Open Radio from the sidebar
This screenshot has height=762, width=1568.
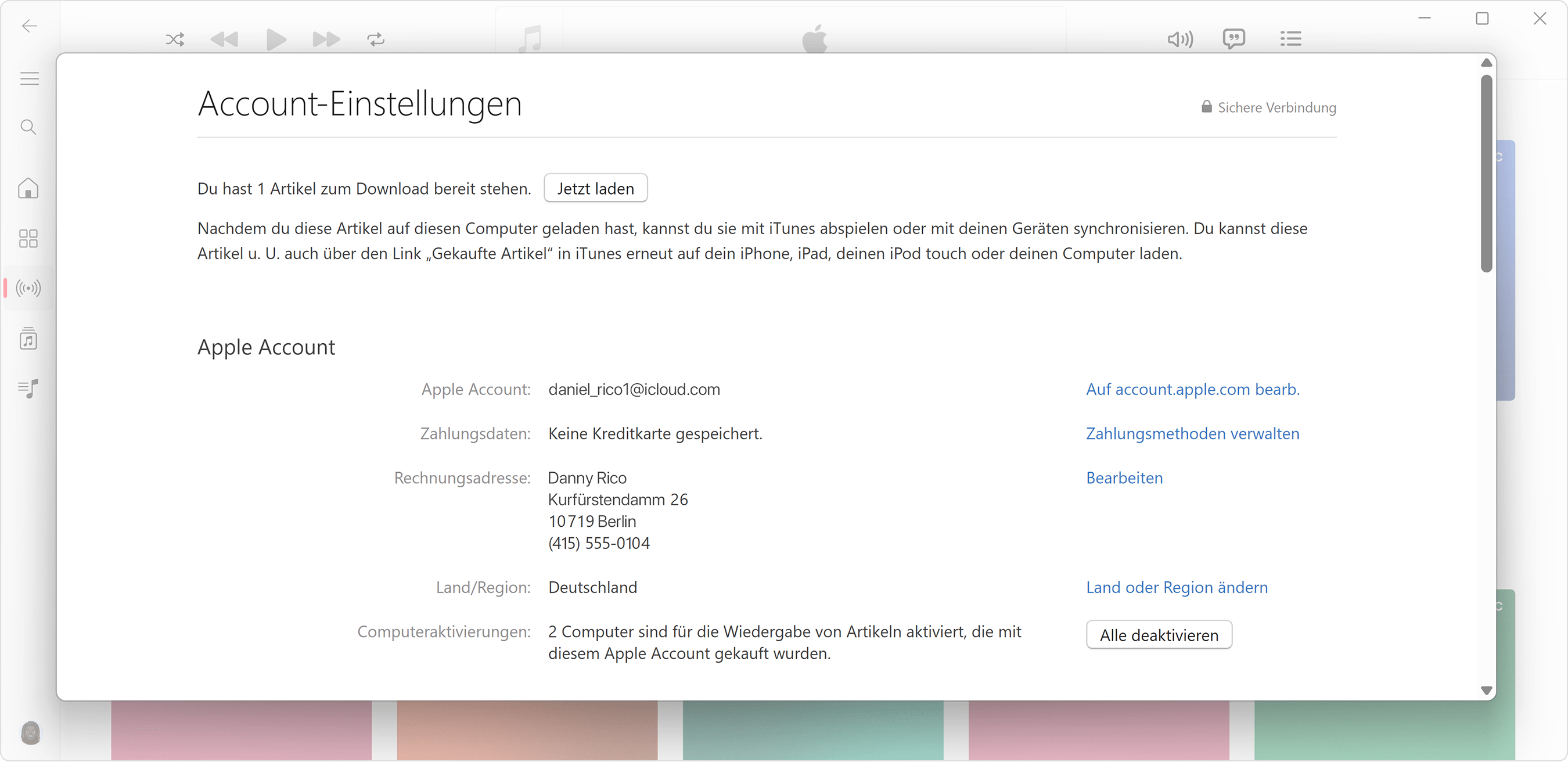[x=28, y=288]
